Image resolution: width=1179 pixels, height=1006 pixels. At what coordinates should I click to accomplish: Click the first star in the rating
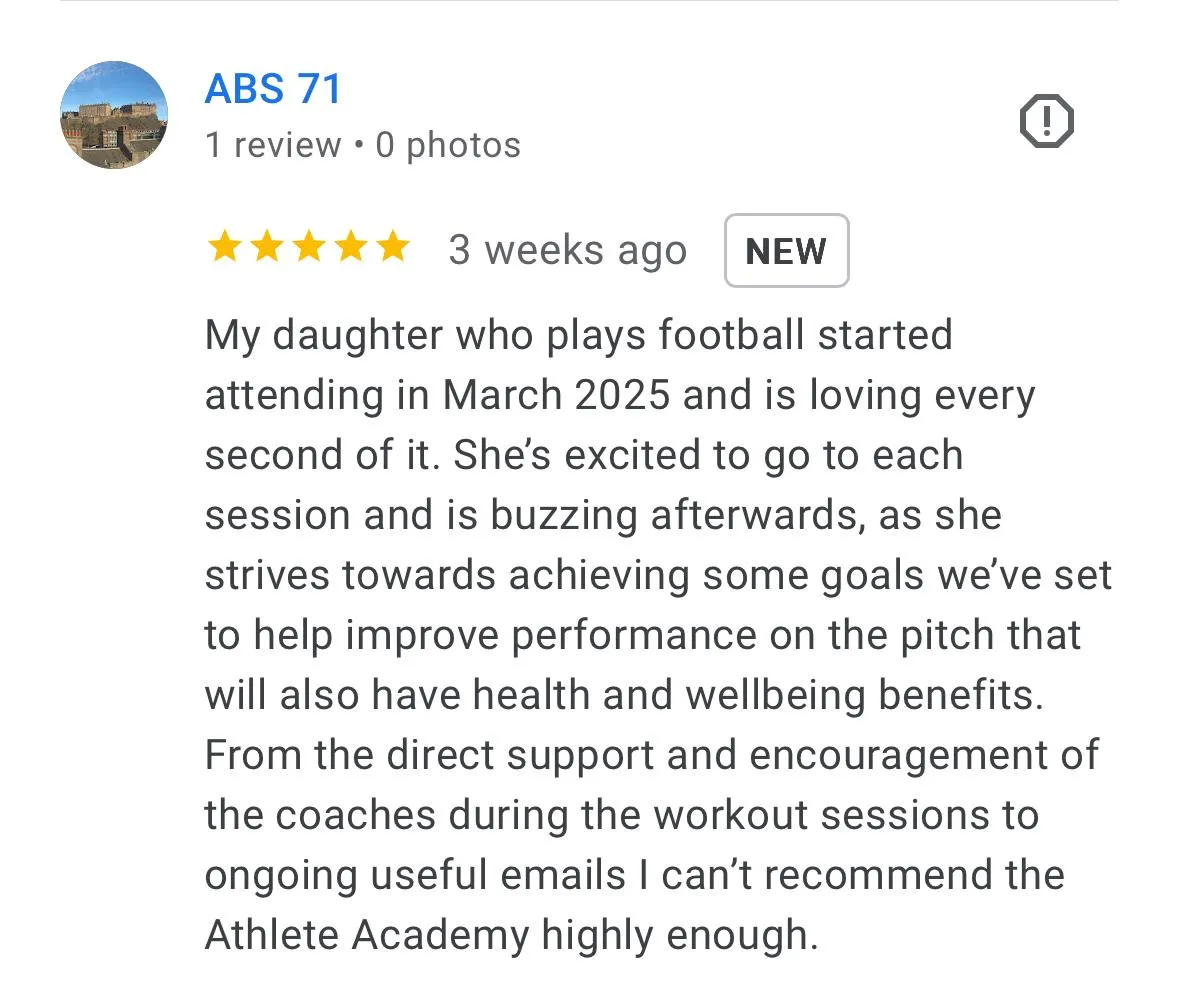point(223,247)
